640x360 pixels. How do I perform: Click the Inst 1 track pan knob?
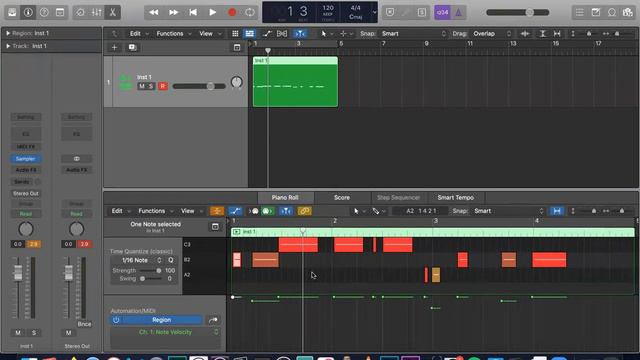click(237, 82)
